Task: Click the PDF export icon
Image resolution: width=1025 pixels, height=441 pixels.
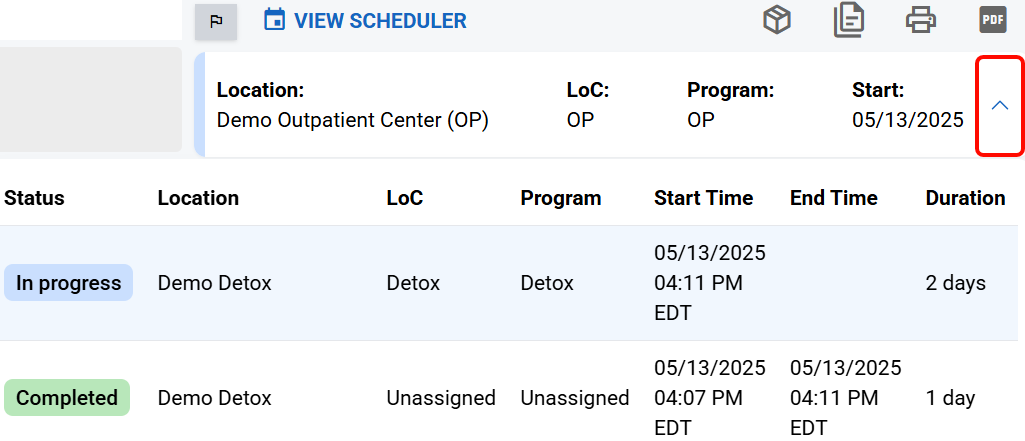Action: click(992, 20)
